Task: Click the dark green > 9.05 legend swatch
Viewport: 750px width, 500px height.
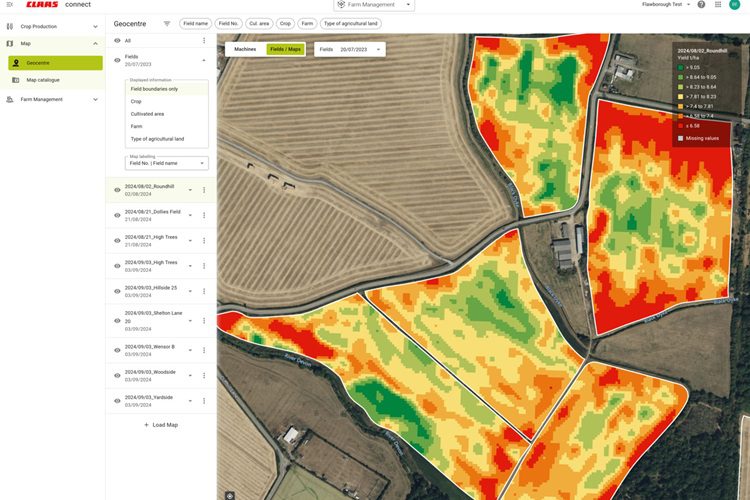Action: point(682,68)
